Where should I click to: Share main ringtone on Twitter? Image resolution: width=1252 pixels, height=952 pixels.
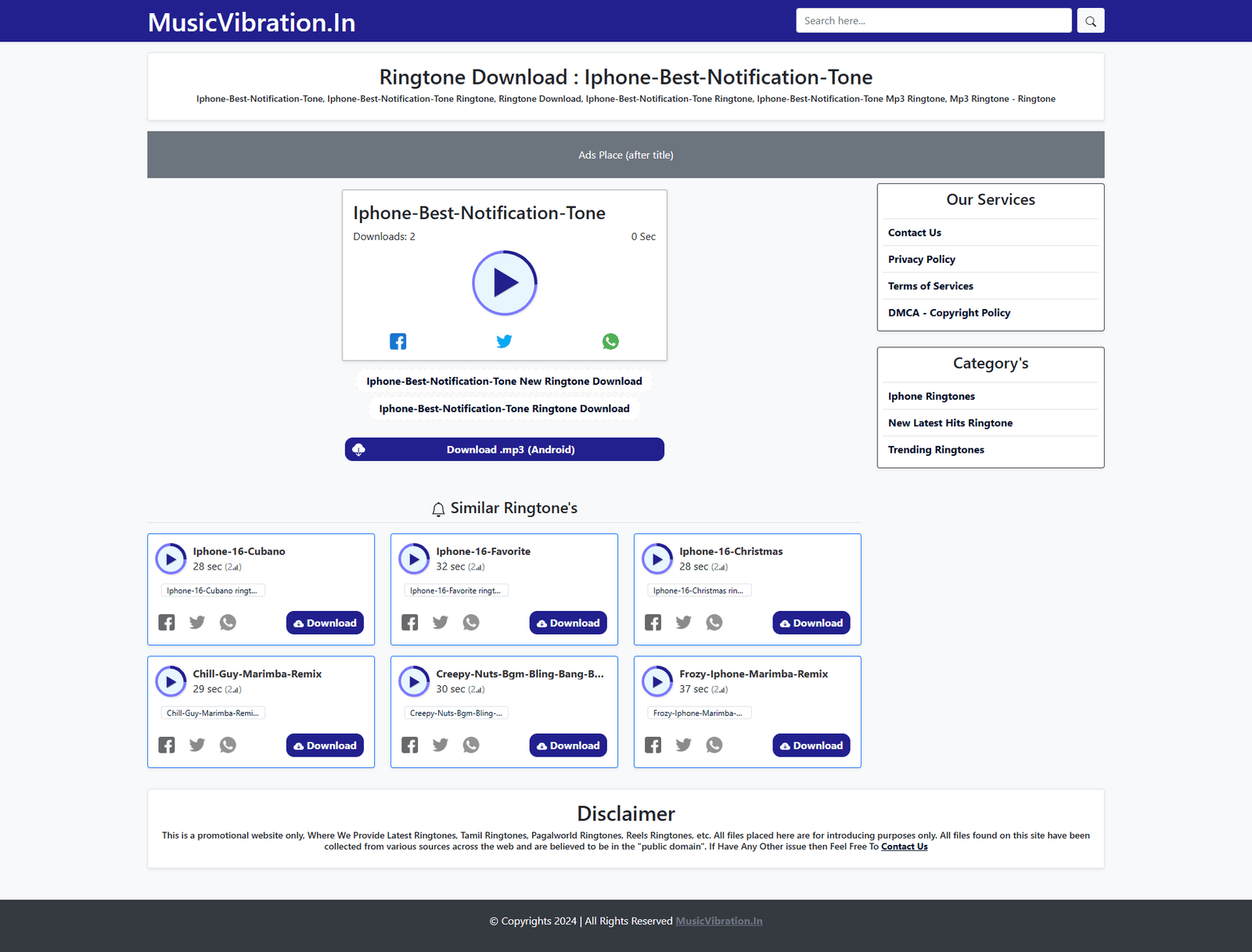[x=505, y=342]
